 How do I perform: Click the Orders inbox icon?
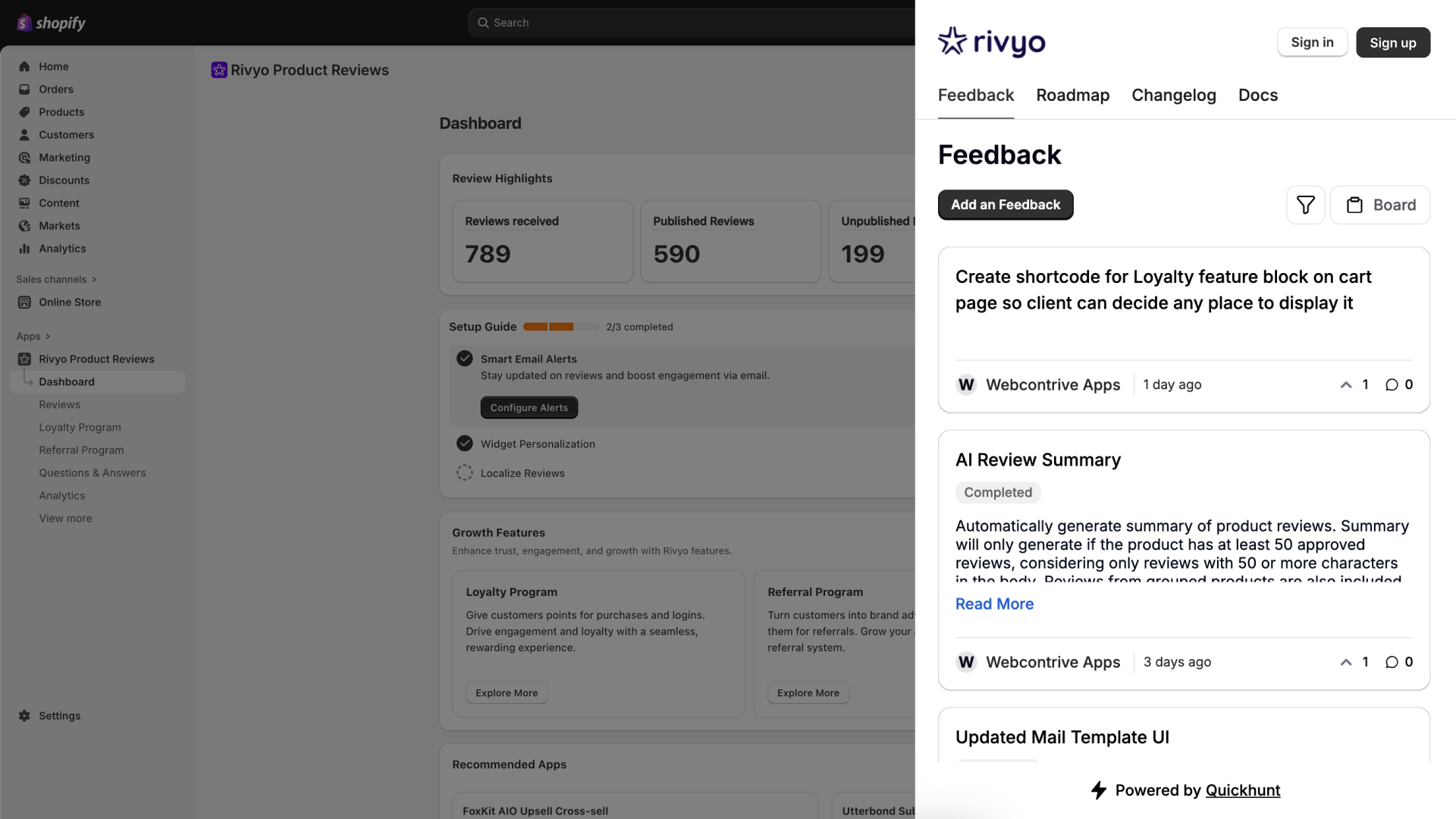coord(24,89)
